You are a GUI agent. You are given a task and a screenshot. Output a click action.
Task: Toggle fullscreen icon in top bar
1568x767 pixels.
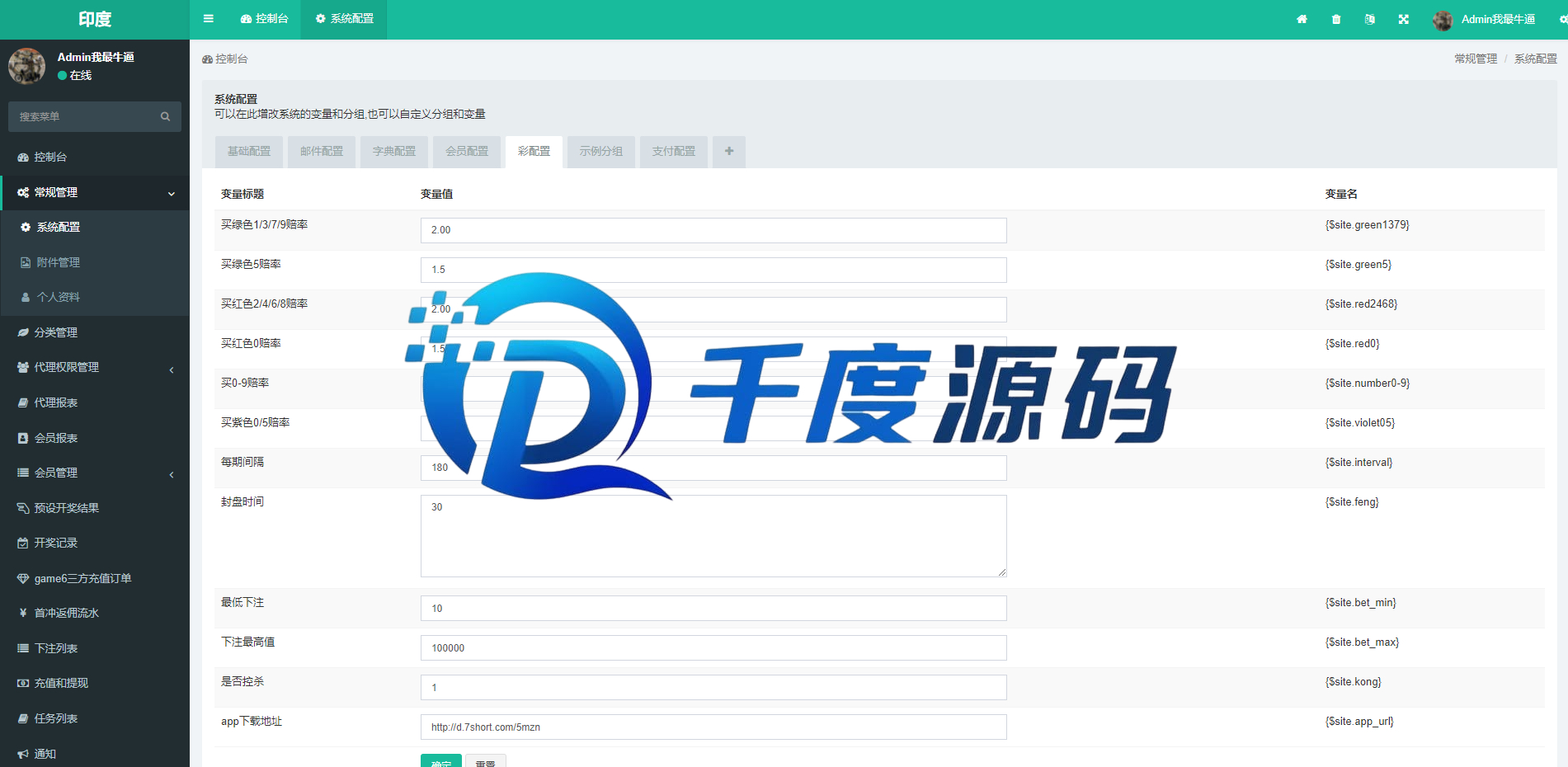click(x=1404, y=19)
